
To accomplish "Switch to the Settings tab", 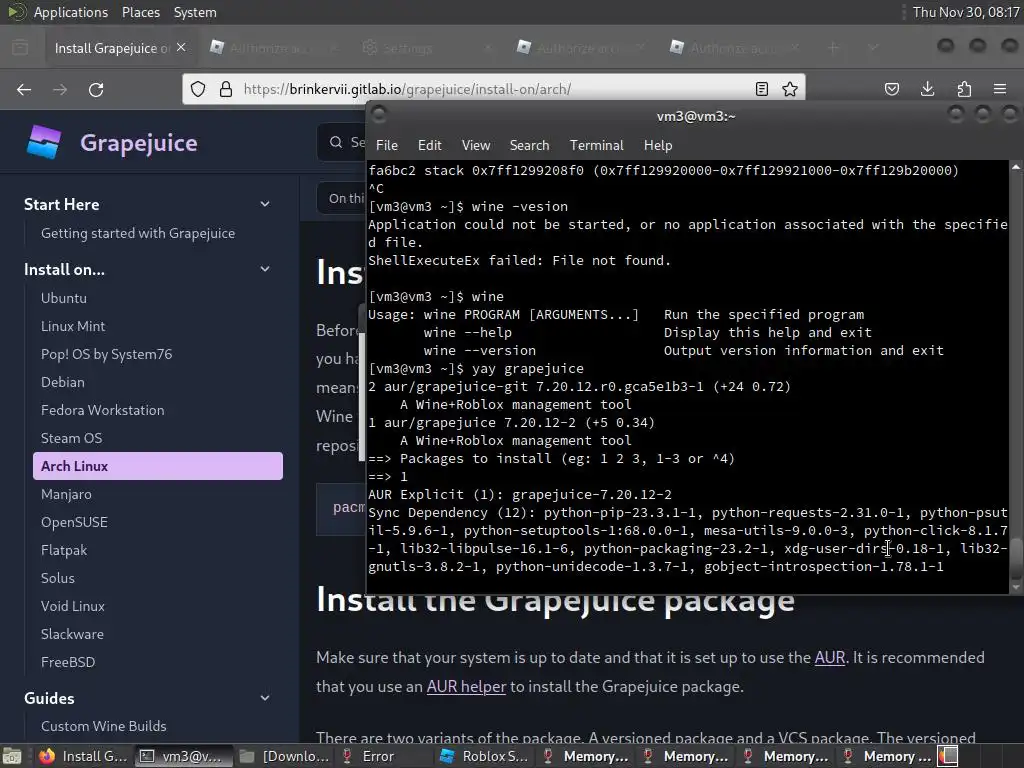I will coord(429,48).
